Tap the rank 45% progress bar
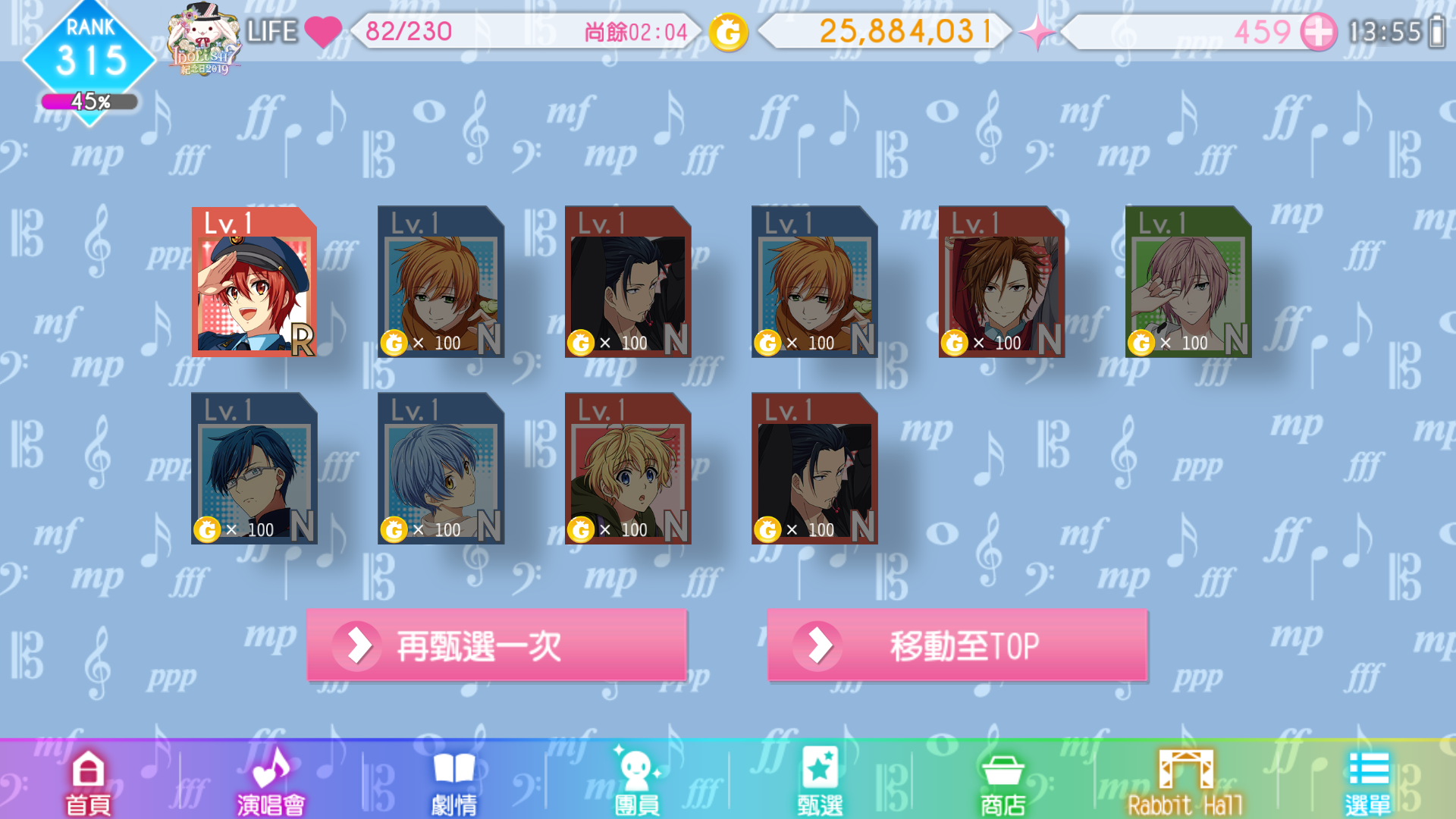Screen dimensions: 1456x819 point(89,102)
